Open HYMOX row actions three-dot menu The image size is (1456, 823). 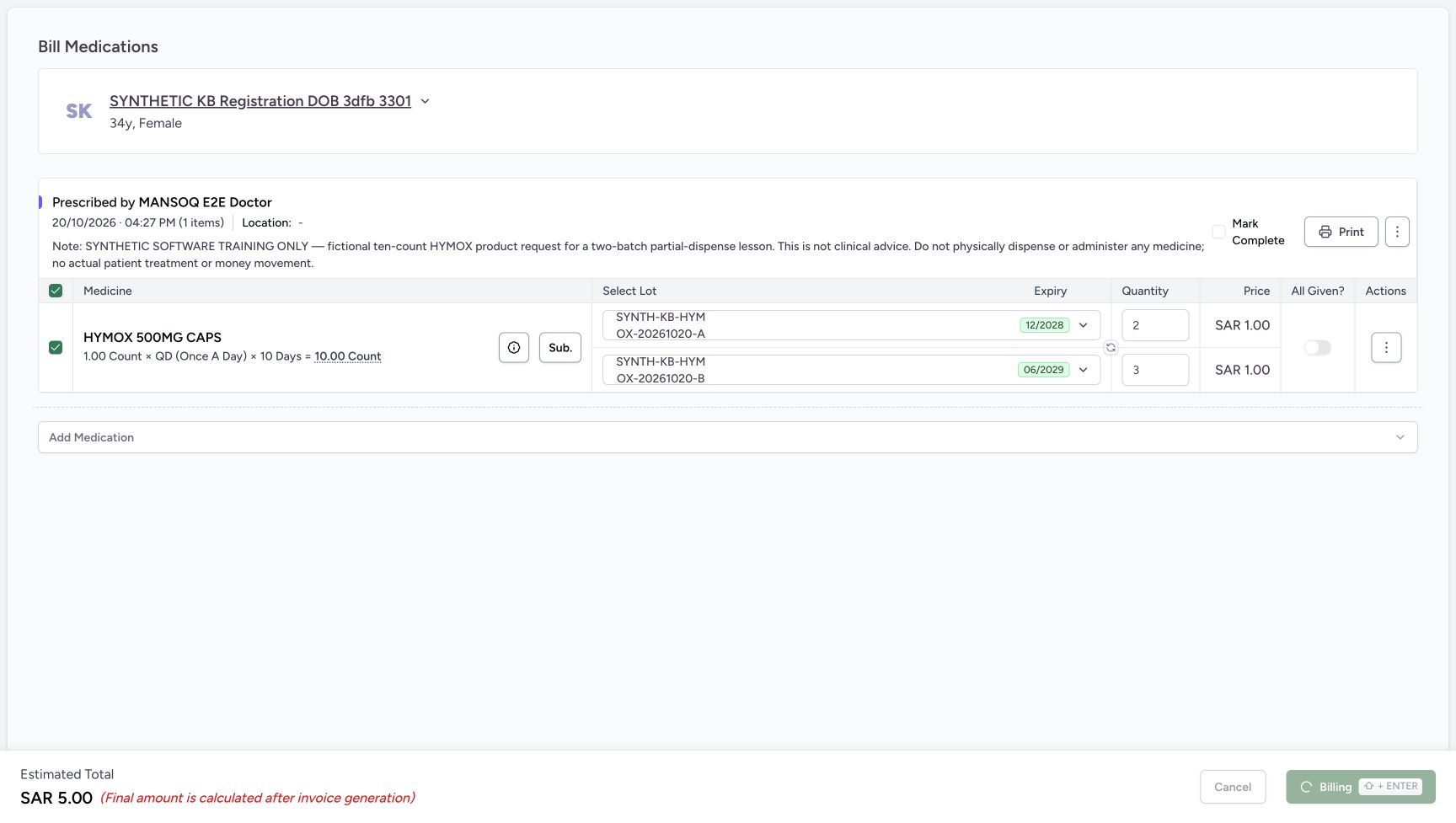pos(1386,348)
